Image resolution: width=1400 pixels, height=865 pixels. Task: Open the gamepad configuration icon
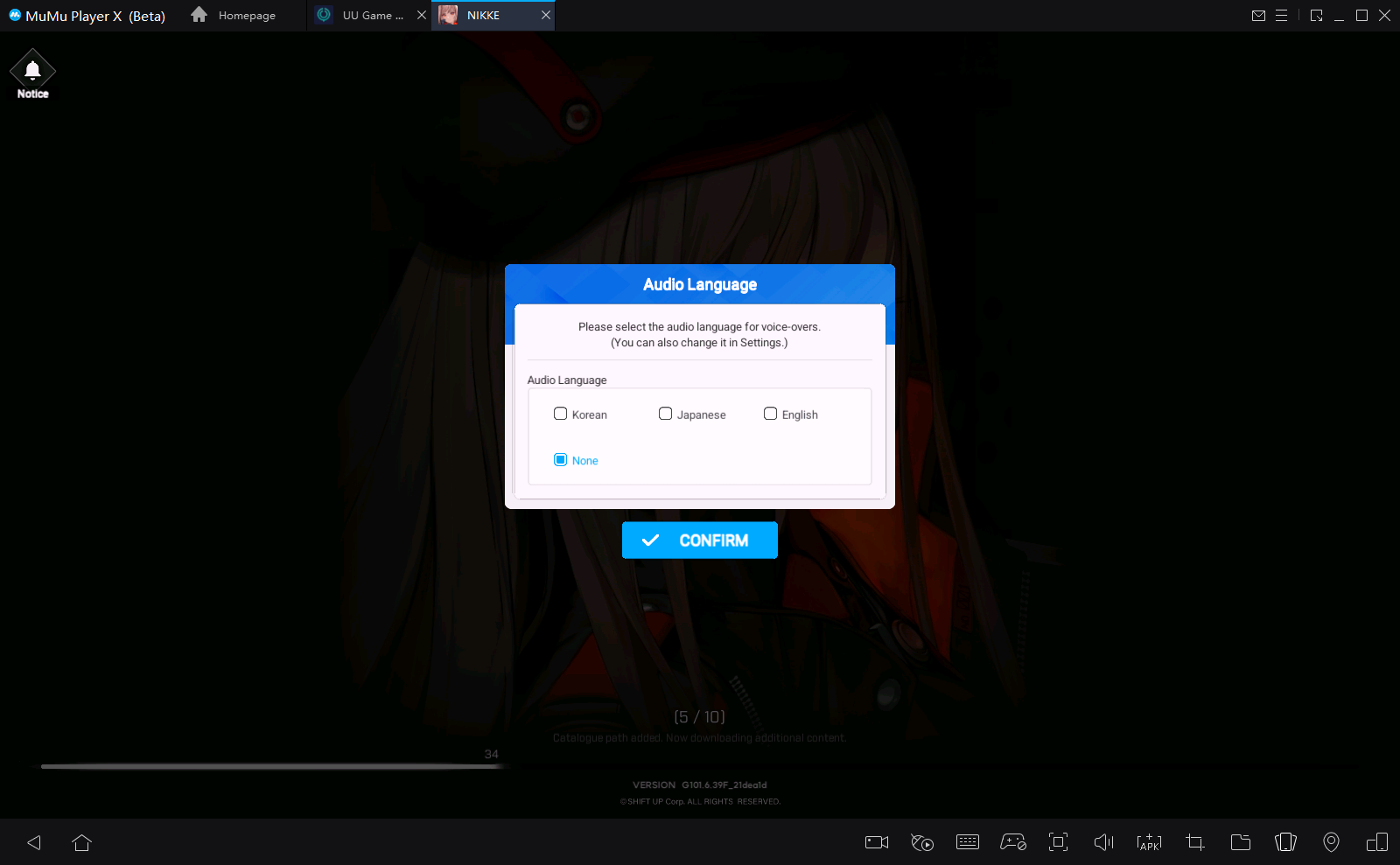tap(1012, 842)
